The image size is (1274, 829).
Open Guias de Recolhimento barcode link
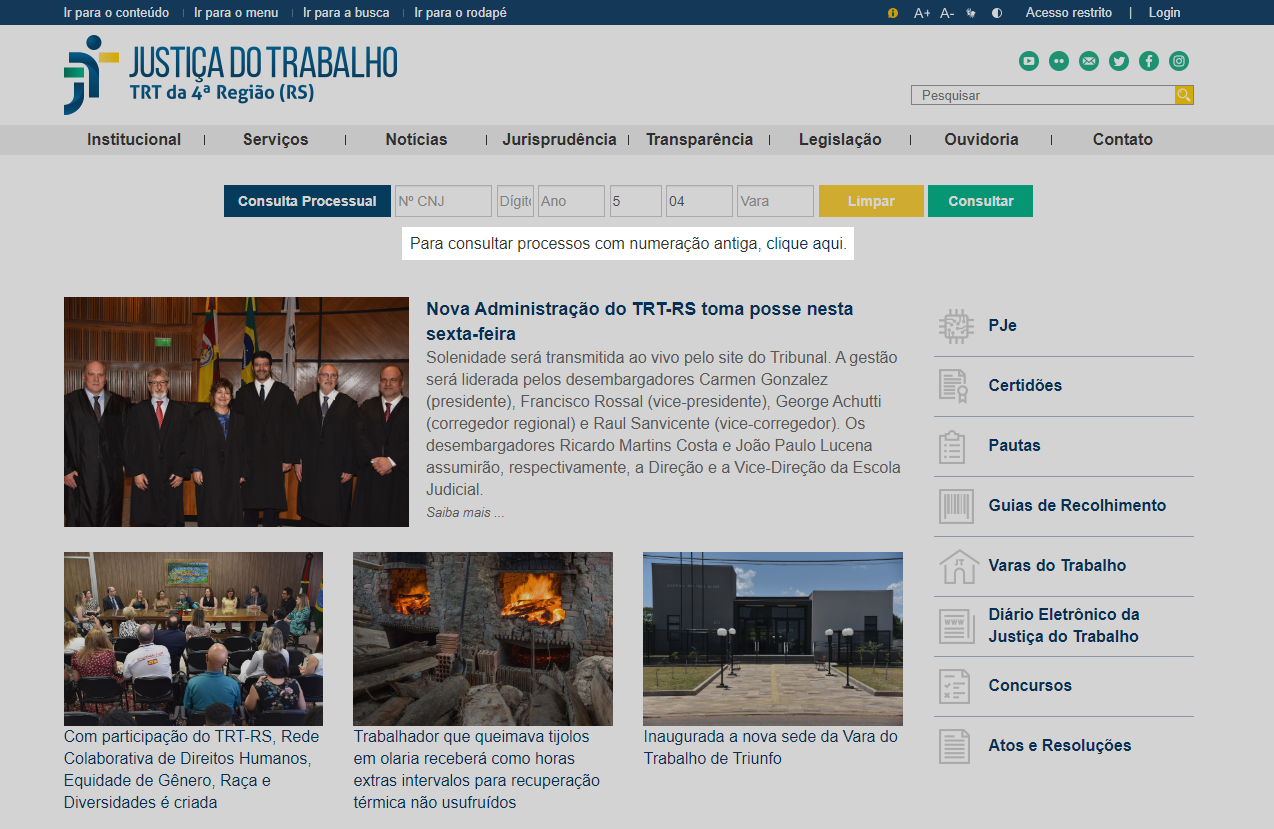click(x=1076, y=506)
